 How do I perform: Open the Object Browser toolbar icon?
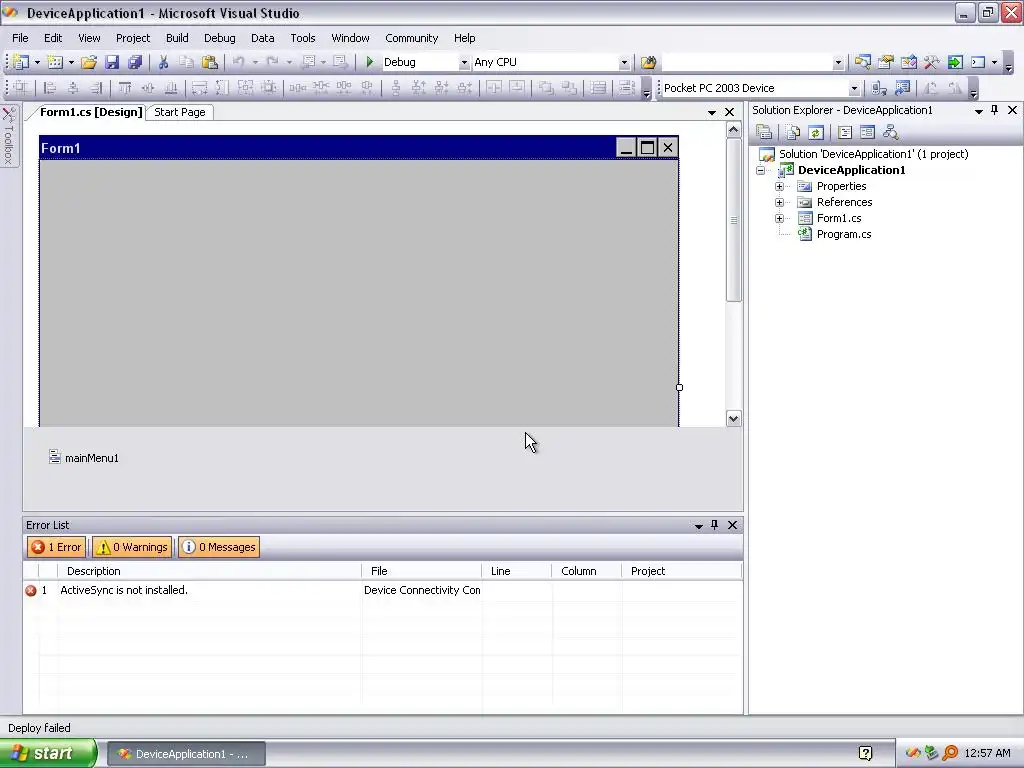[908, 62]
